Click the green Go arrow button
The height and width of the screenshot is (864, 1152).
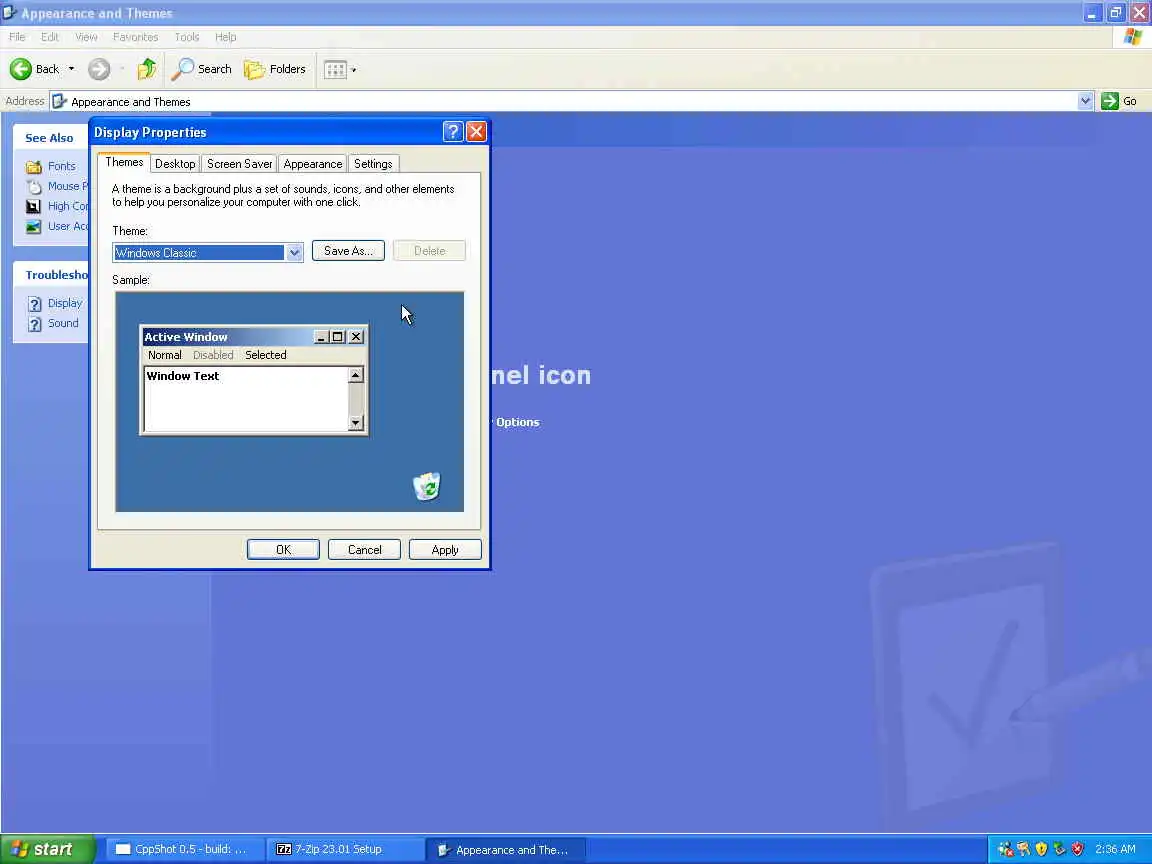point(1109,101)
